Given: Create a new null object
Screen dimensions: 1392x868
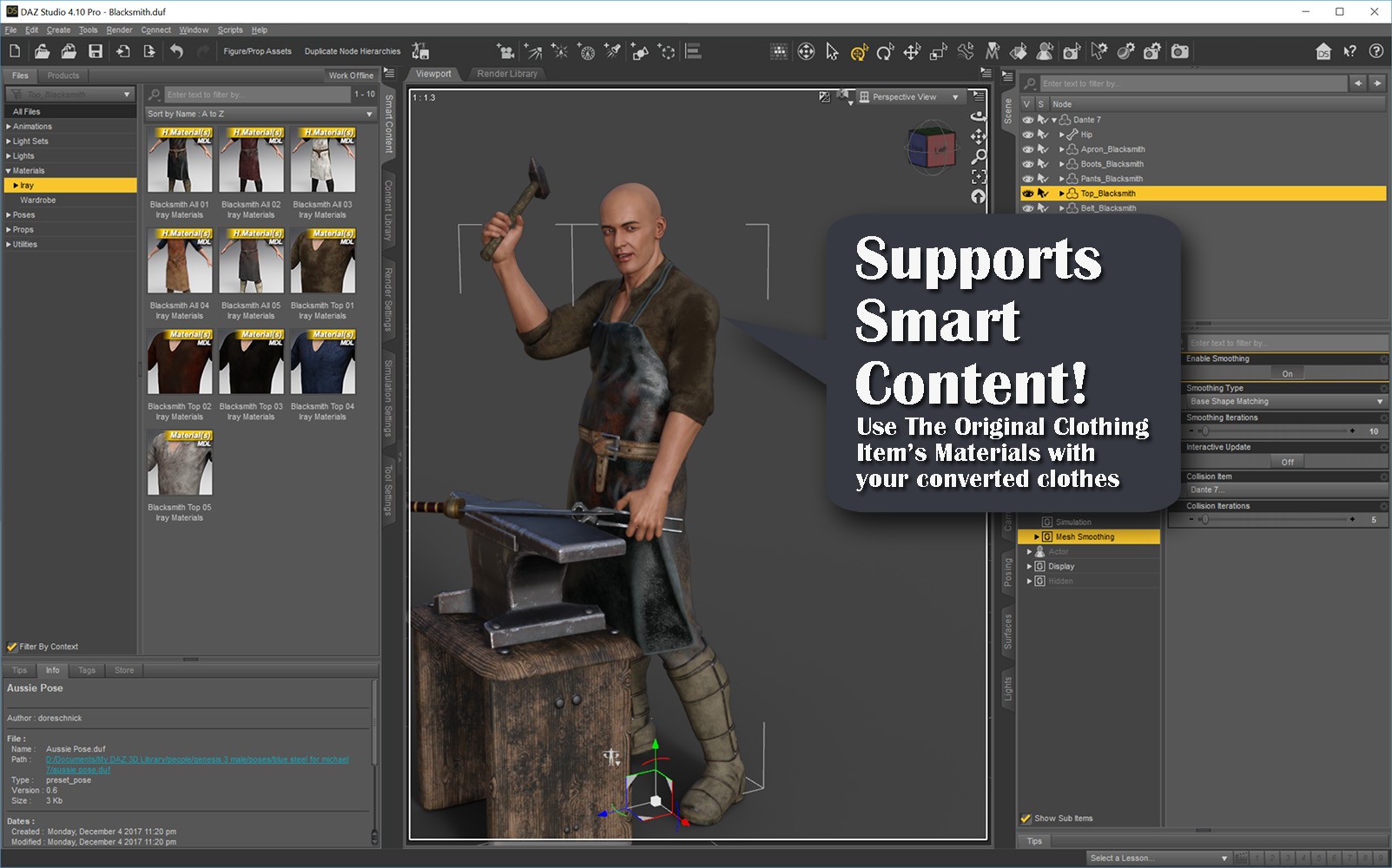Looking at the screenshot, I should [666, 52].
